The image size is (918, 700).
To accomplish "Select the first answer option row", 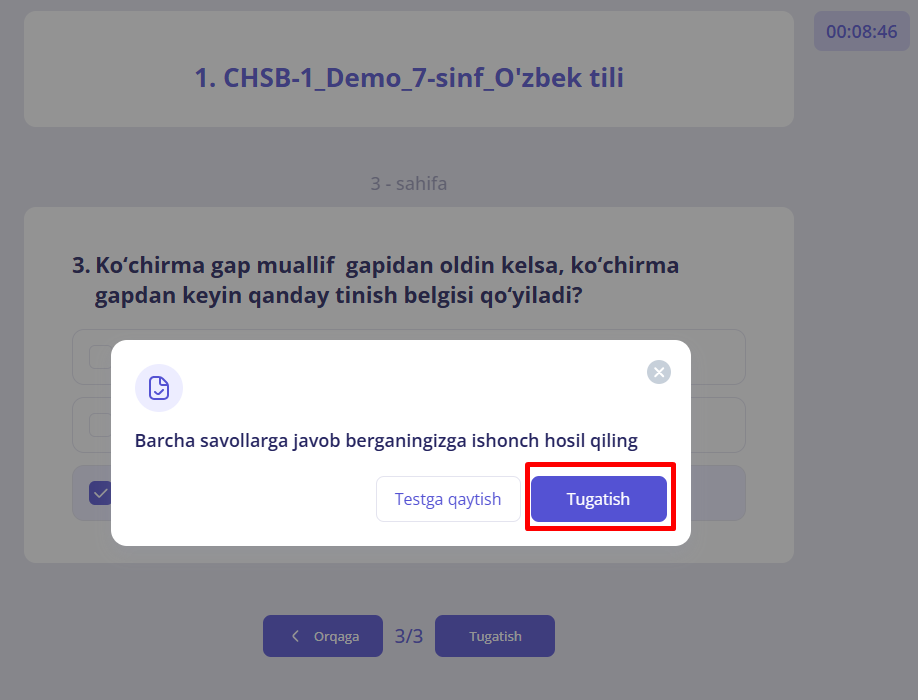I will (x=409, y=357).
